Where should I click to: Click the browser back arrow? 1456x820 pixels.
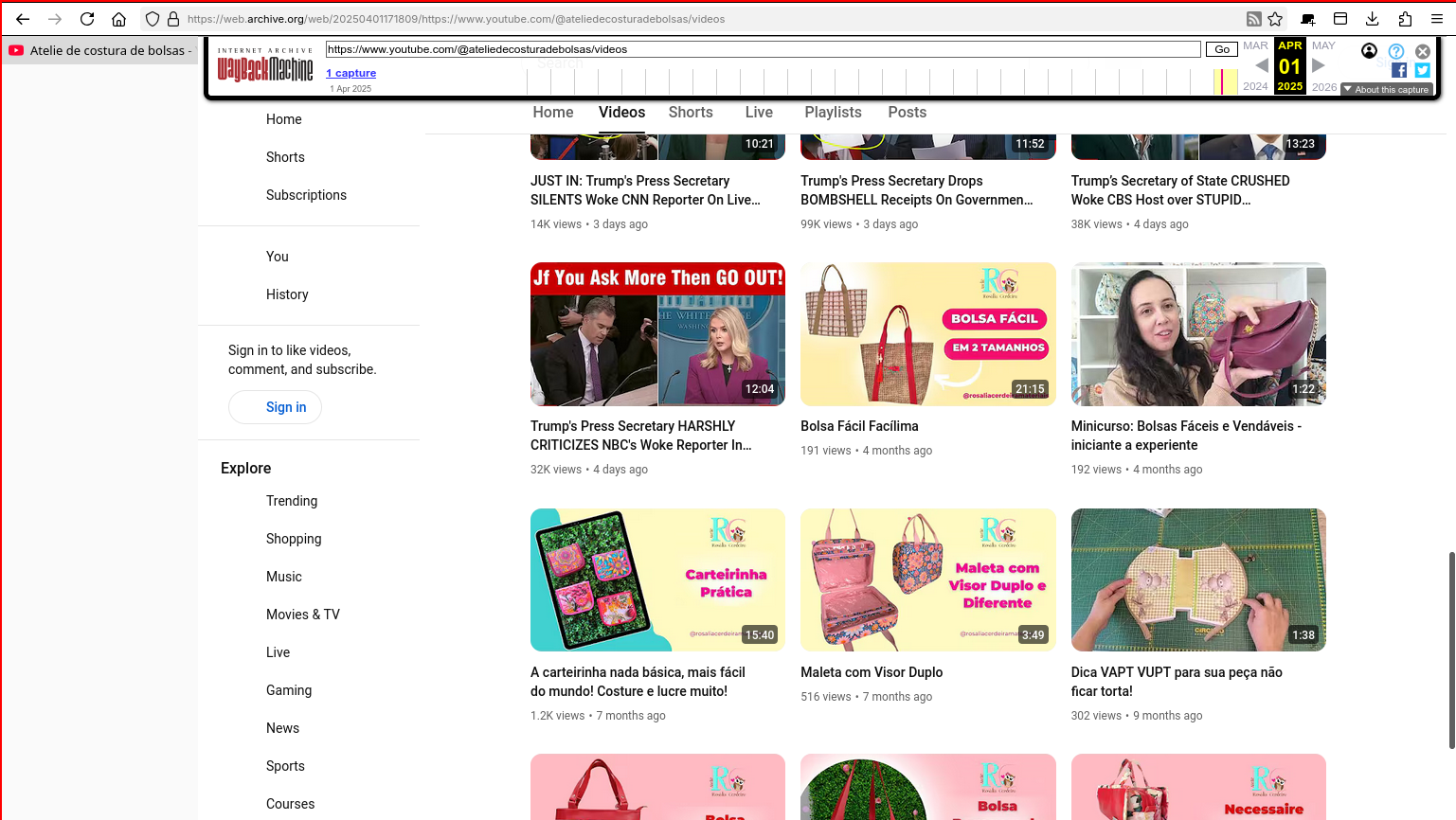[23, 19]
